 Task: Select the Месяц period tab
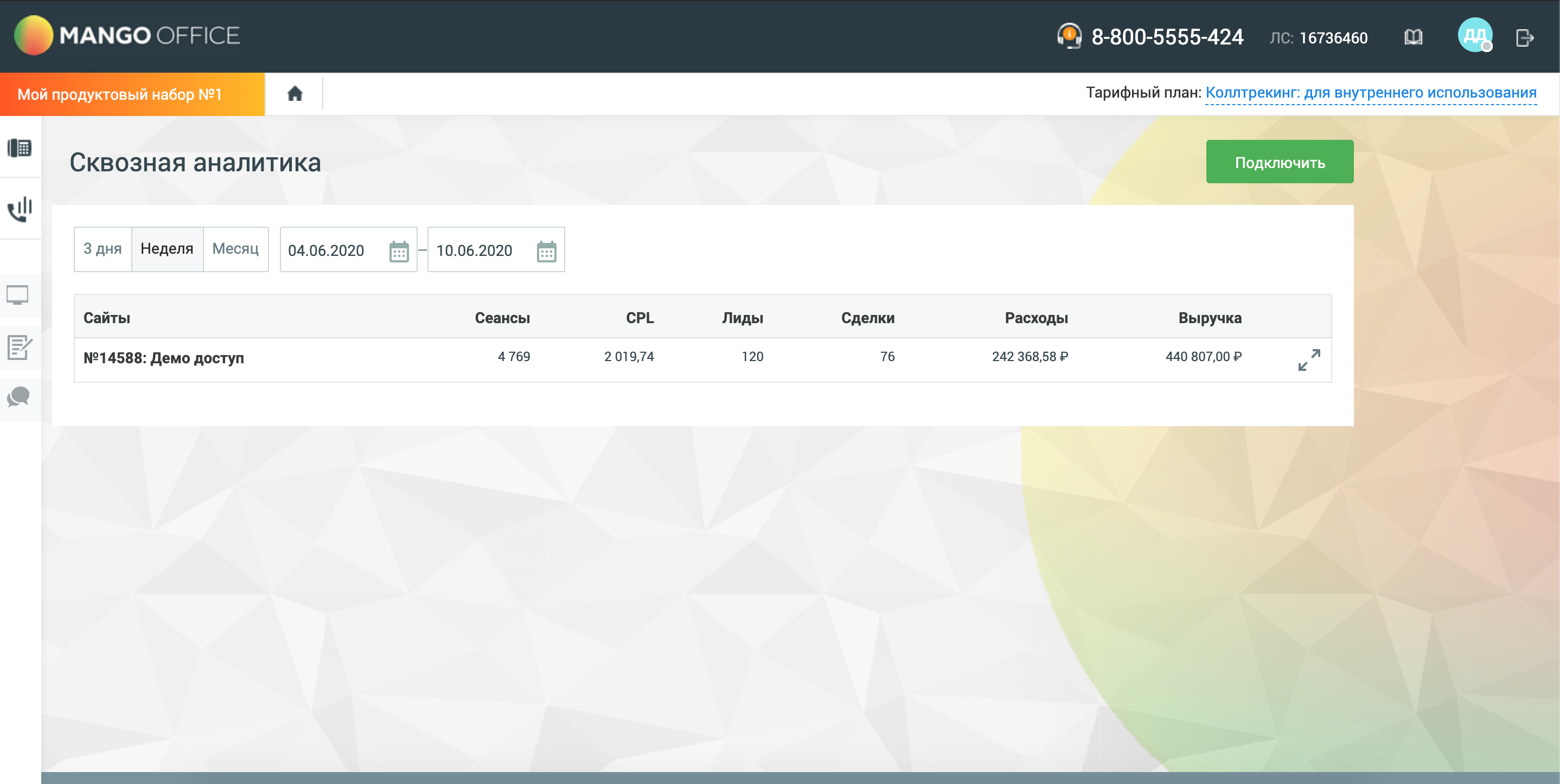point(235,249)
